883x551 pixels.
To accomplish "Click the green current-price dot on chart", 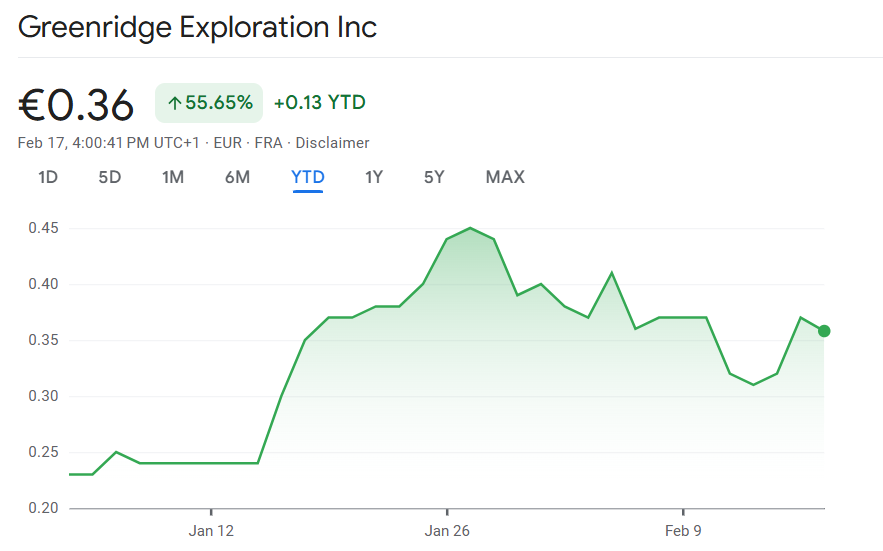I will 824,331.
